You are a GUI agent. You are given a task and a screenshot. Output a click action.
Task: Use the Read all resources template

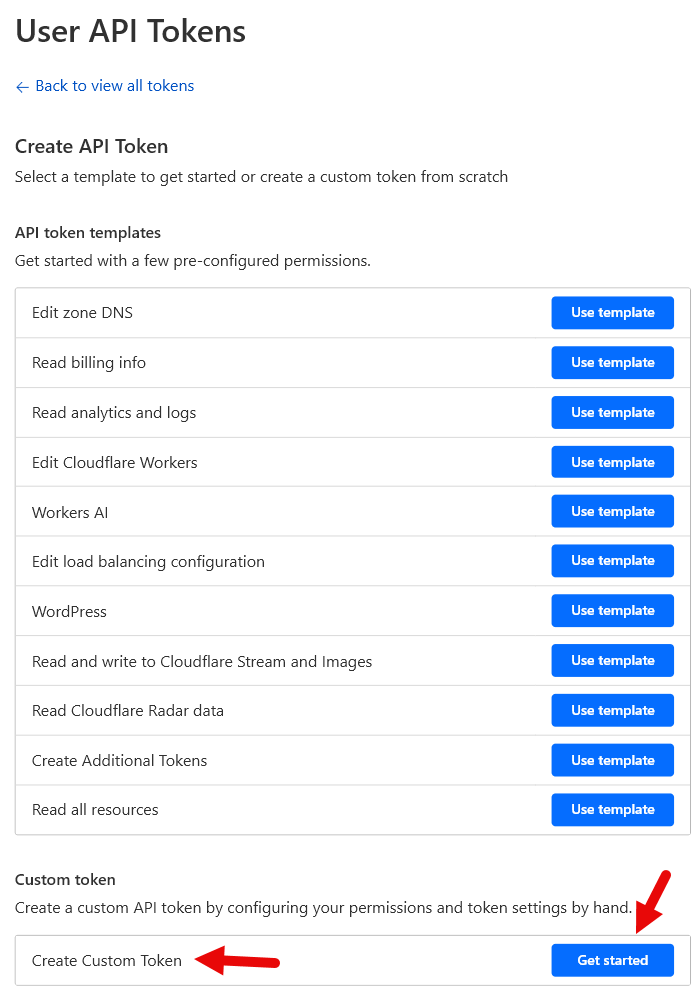612,810
